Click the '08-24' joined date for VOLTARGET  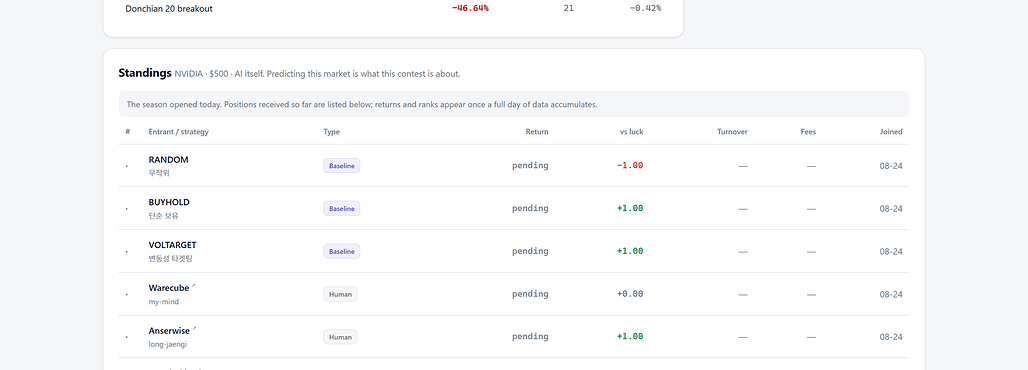891,251
